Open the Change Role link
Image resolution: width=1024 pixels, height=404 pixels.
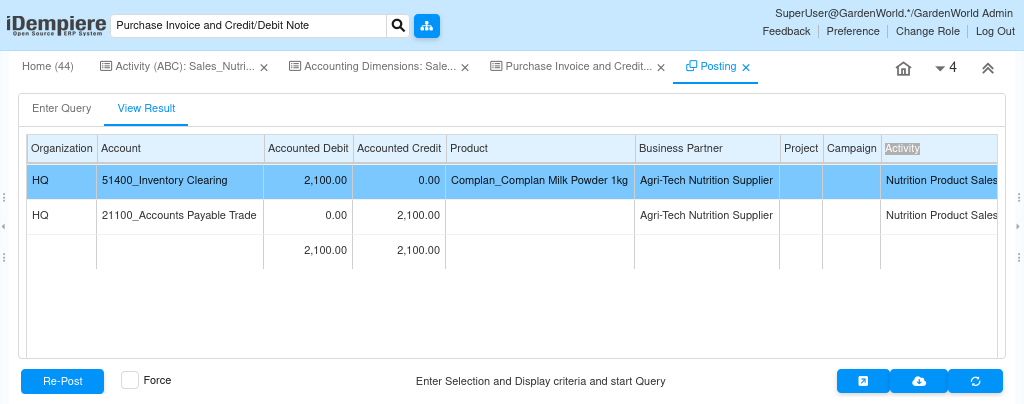click(x=927, y=31)
